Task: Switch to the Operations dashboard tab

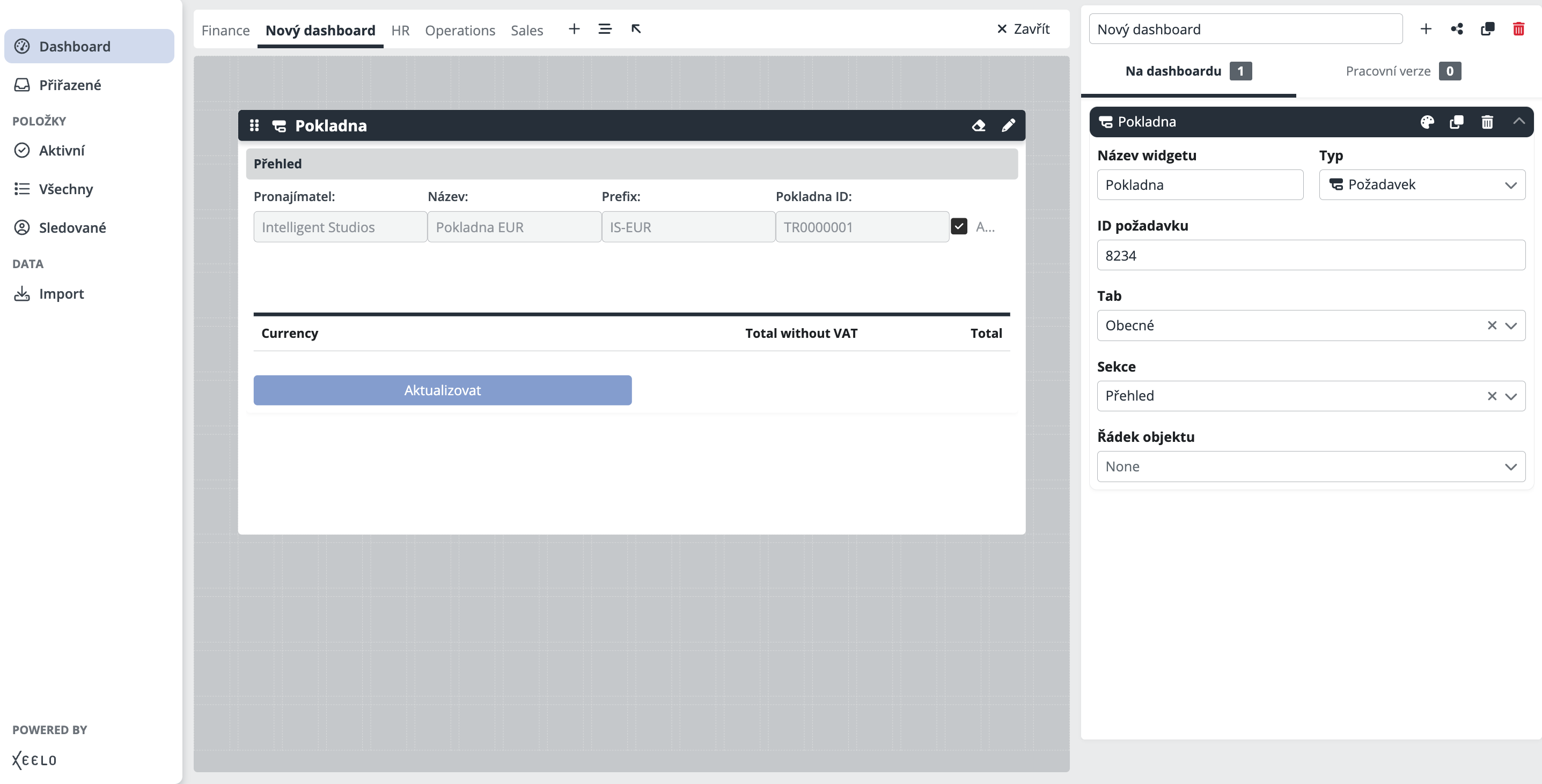Action: point(460,31)
